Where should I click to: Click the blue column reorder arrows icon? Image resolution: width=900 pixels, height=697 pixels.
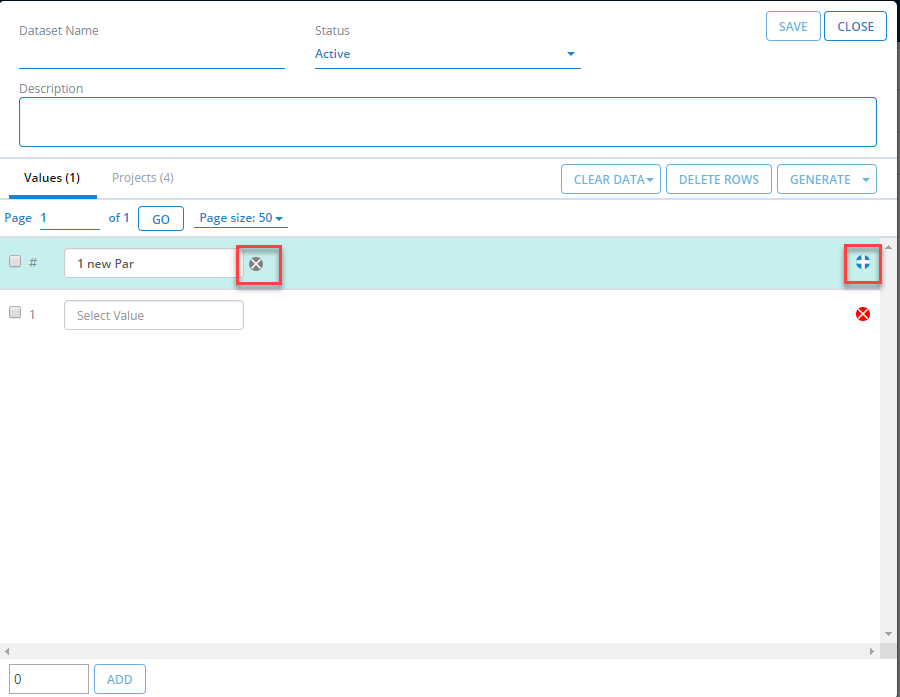[862, 263]
